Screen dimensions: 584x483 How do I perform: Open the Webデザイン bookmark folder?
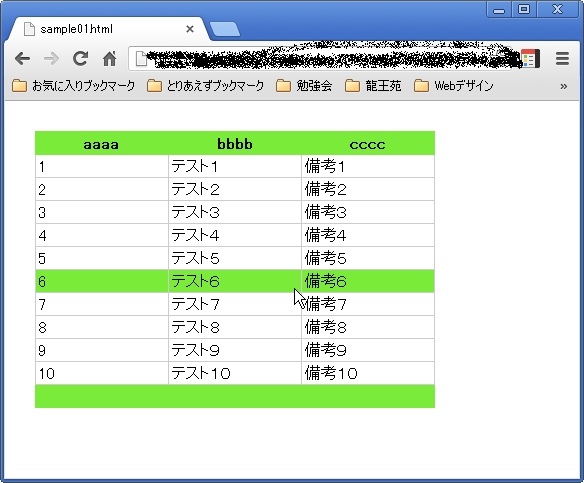point(454,86)
